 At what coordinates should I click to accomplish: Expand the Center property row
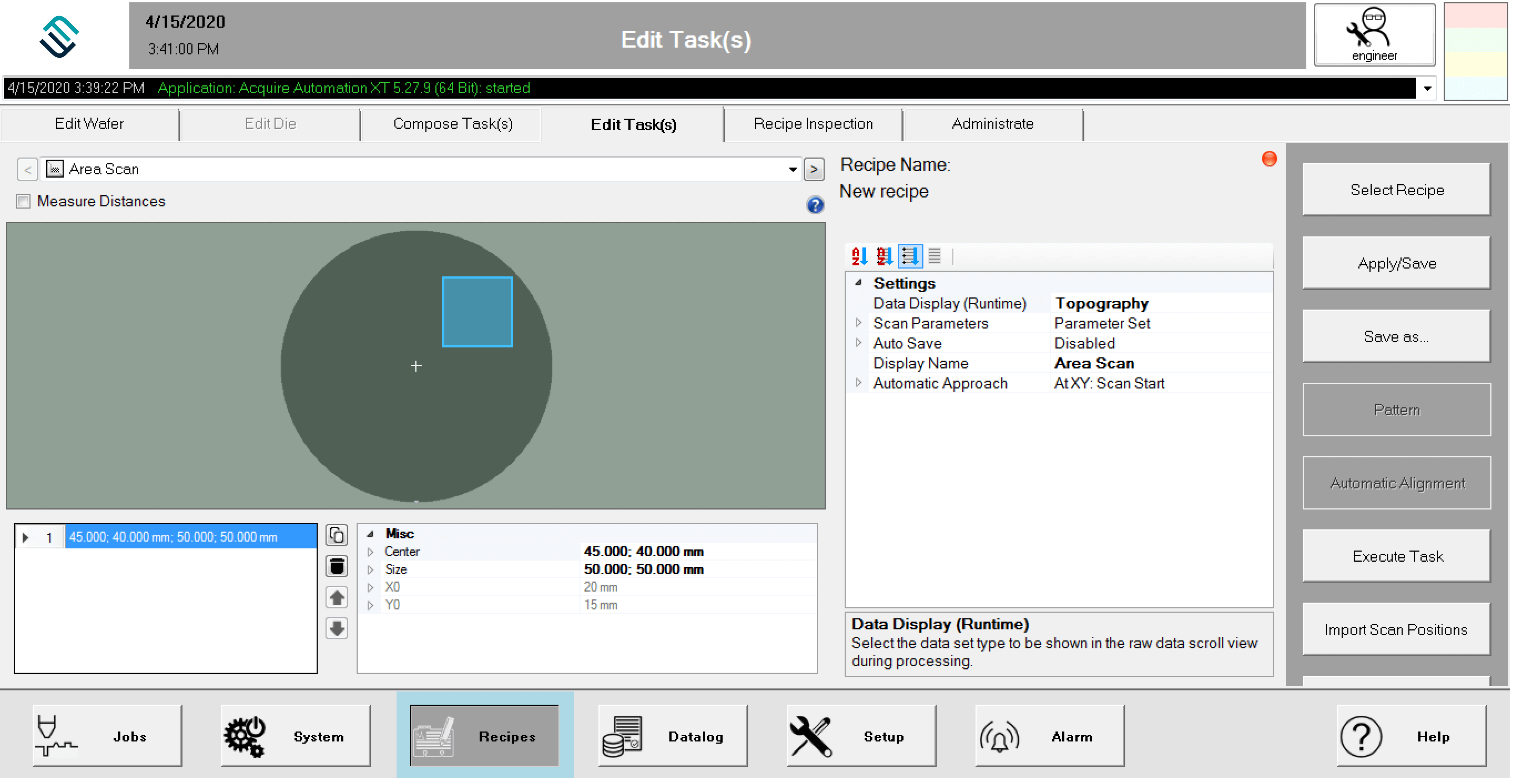371,552
